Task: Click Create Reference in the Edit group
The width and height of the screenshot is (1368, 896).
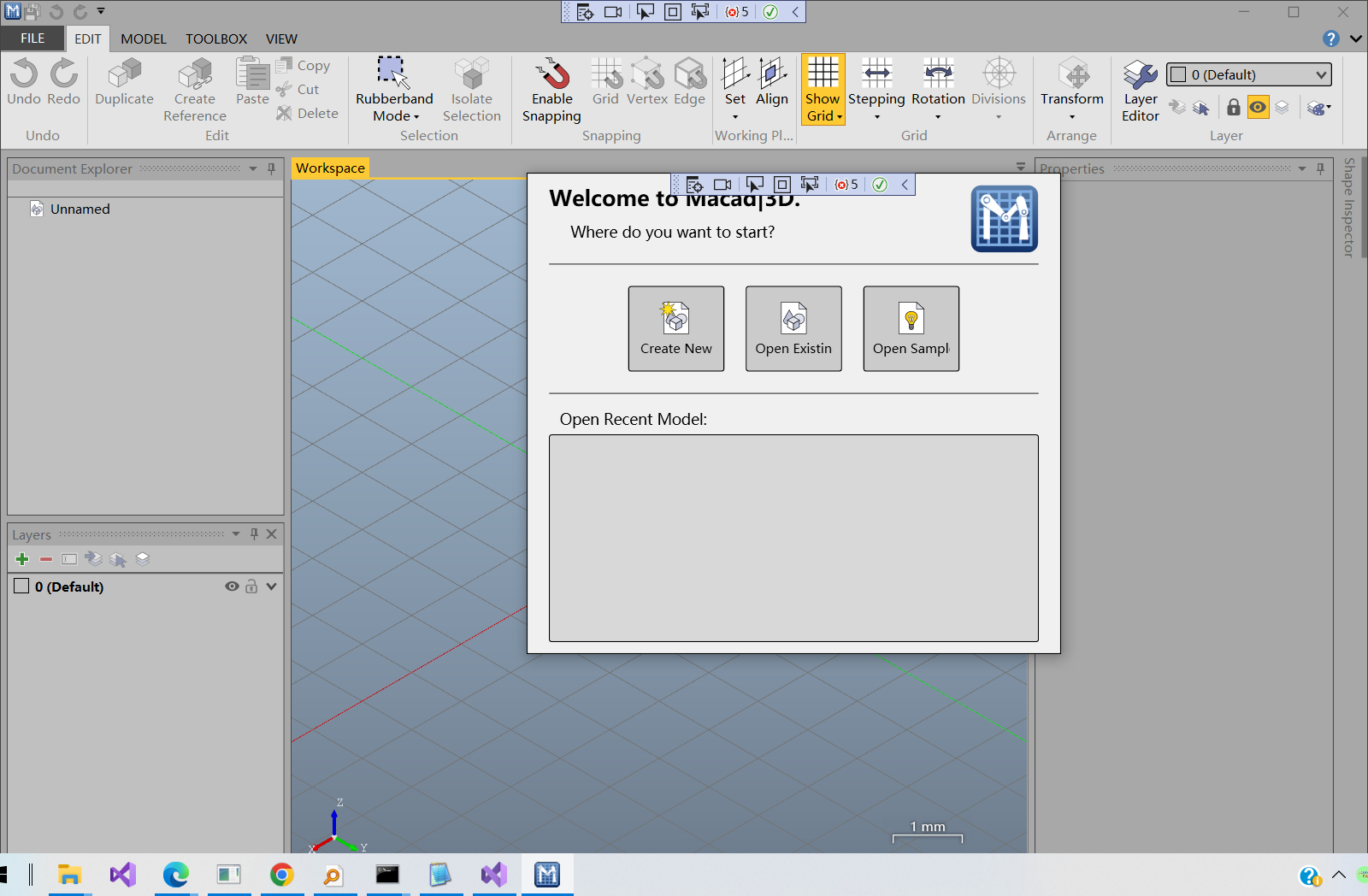Action: pos(195,90)
